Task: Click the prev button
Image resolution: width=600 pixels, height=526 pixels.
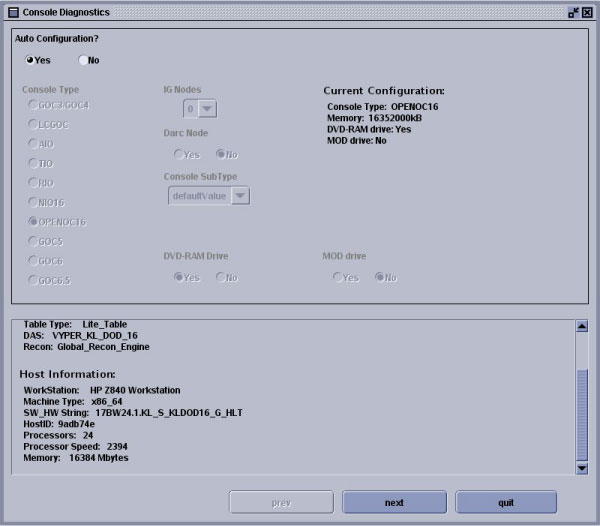Action: click(x=281, y=503)
